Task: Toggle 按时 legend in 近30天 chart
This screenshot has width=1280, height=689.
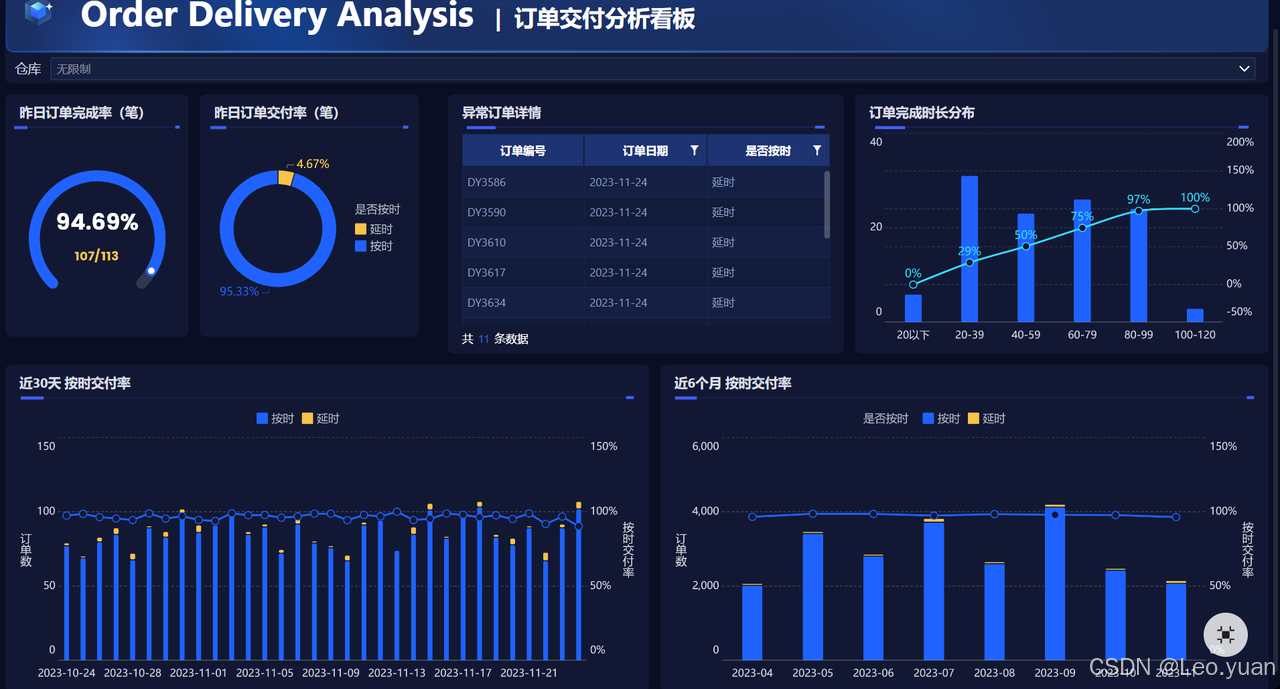Action: pyautogui.click(x=275, y=419)
